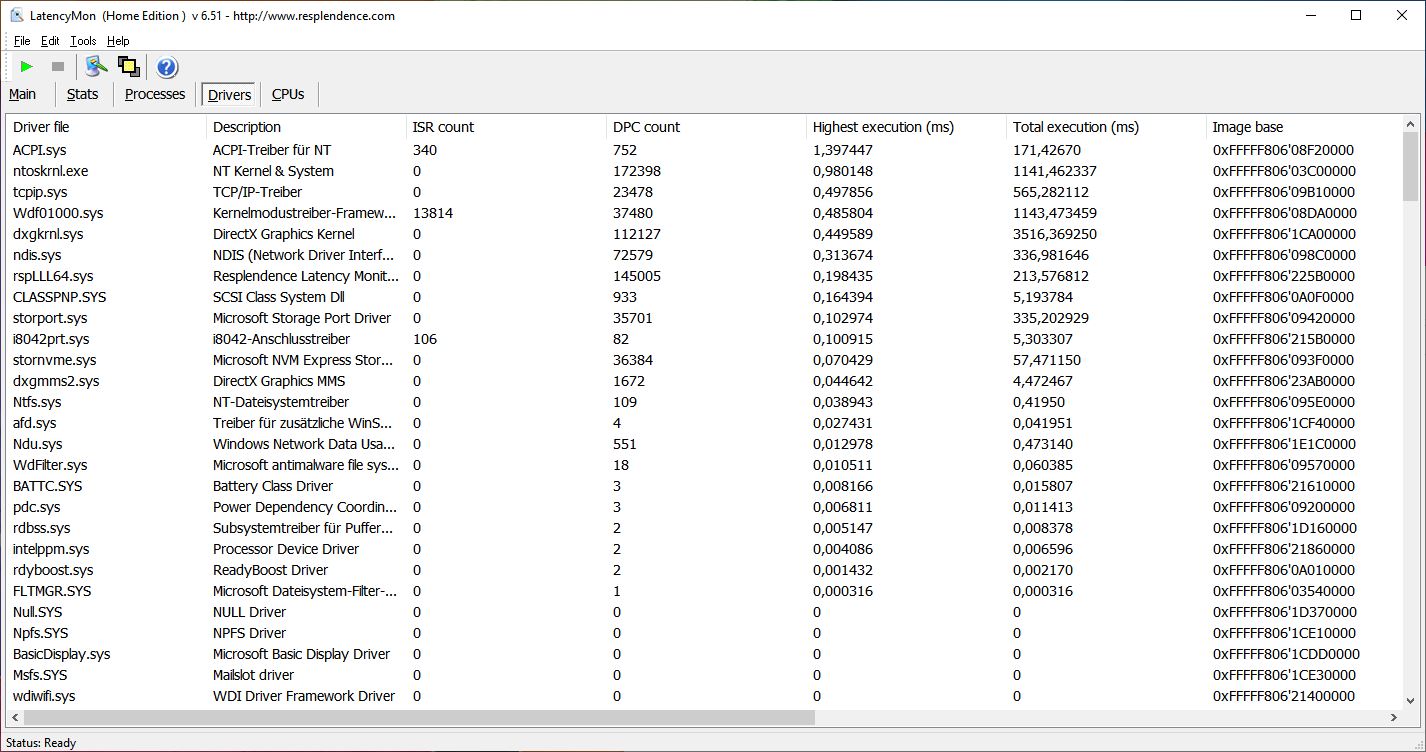The width and height of the screenshot is (1426, 752).
Task: Click the horizontal scrollbar left arrow
Action: click(15, 717)
